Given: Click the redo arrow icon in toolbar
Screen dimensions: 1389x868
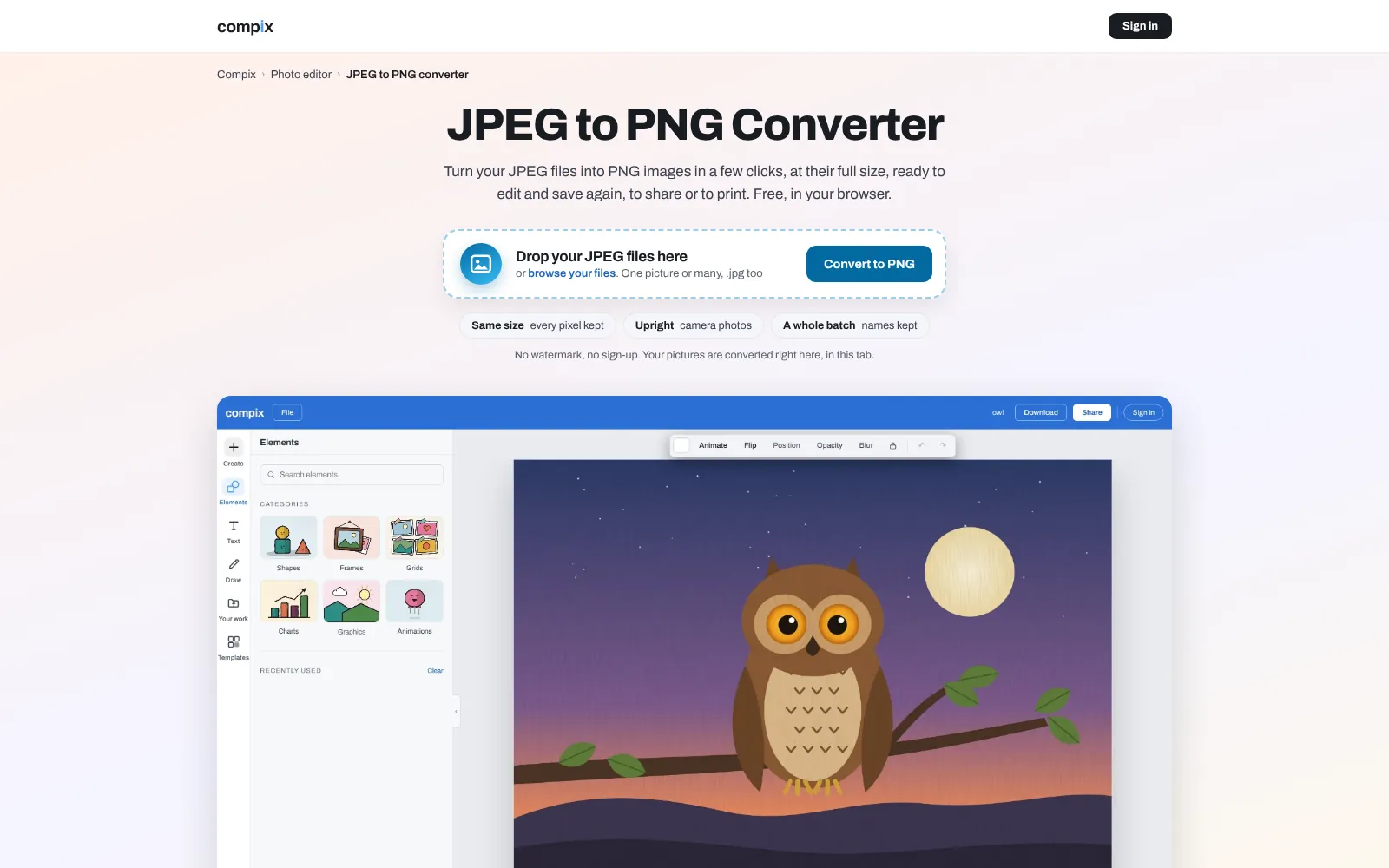Looking at the screenshot, I should click(x=943, y=445).
